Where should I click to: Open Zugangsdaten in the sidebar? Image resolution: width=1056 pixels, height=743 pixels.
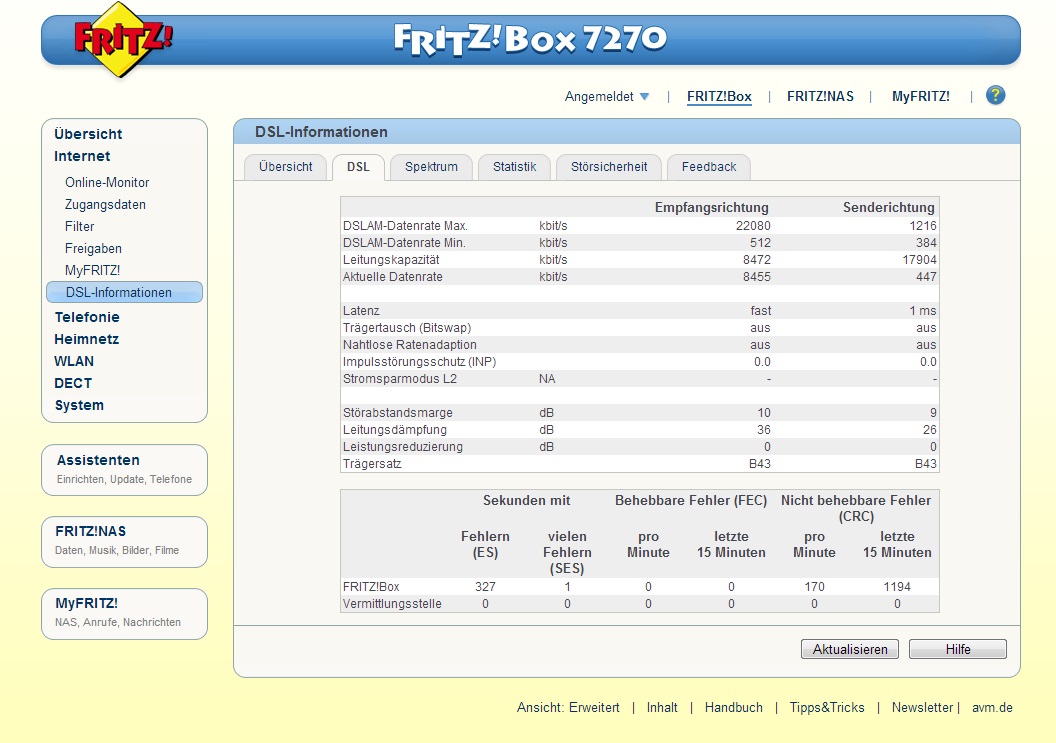(x=105, y=205)
